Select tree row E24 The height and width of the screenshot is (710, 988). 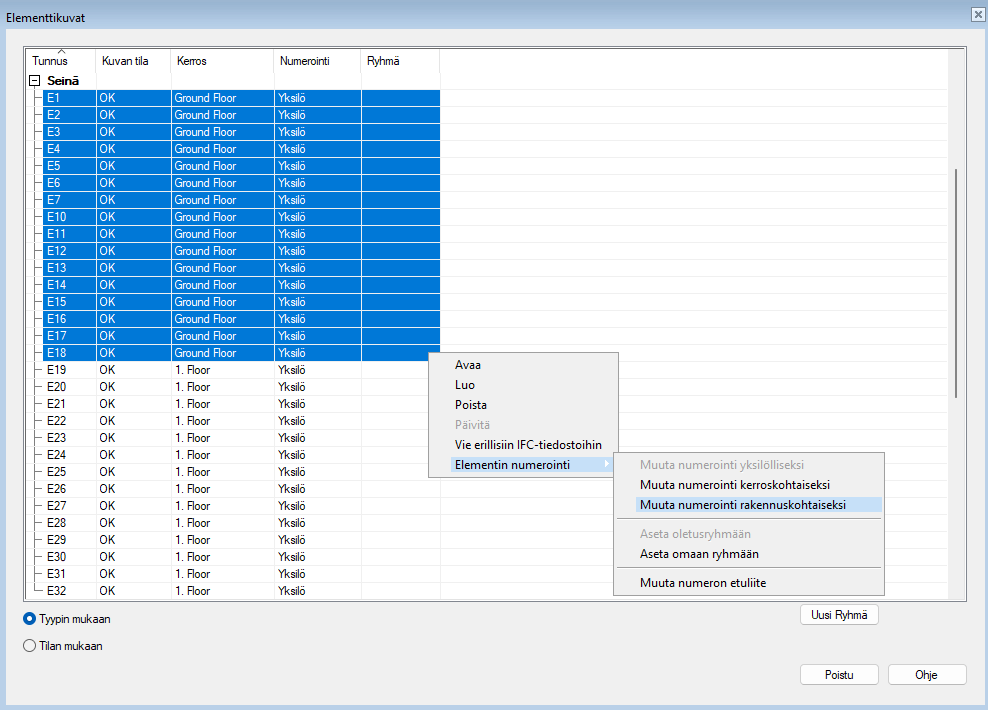(x=242, y=455)
